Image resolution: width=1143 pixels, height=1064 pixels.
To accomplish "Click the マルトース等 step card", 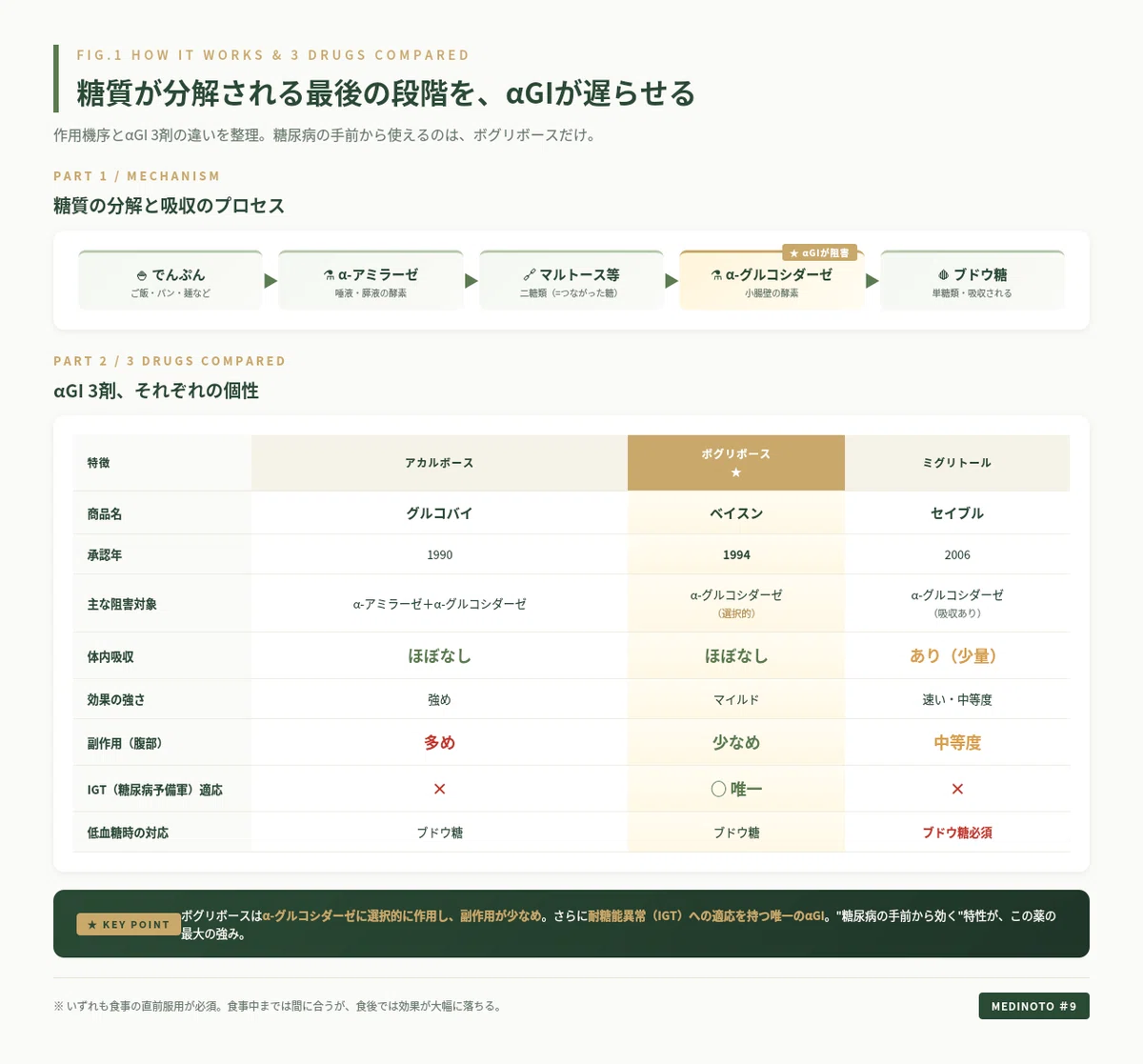I will click(x=571, y=281).
